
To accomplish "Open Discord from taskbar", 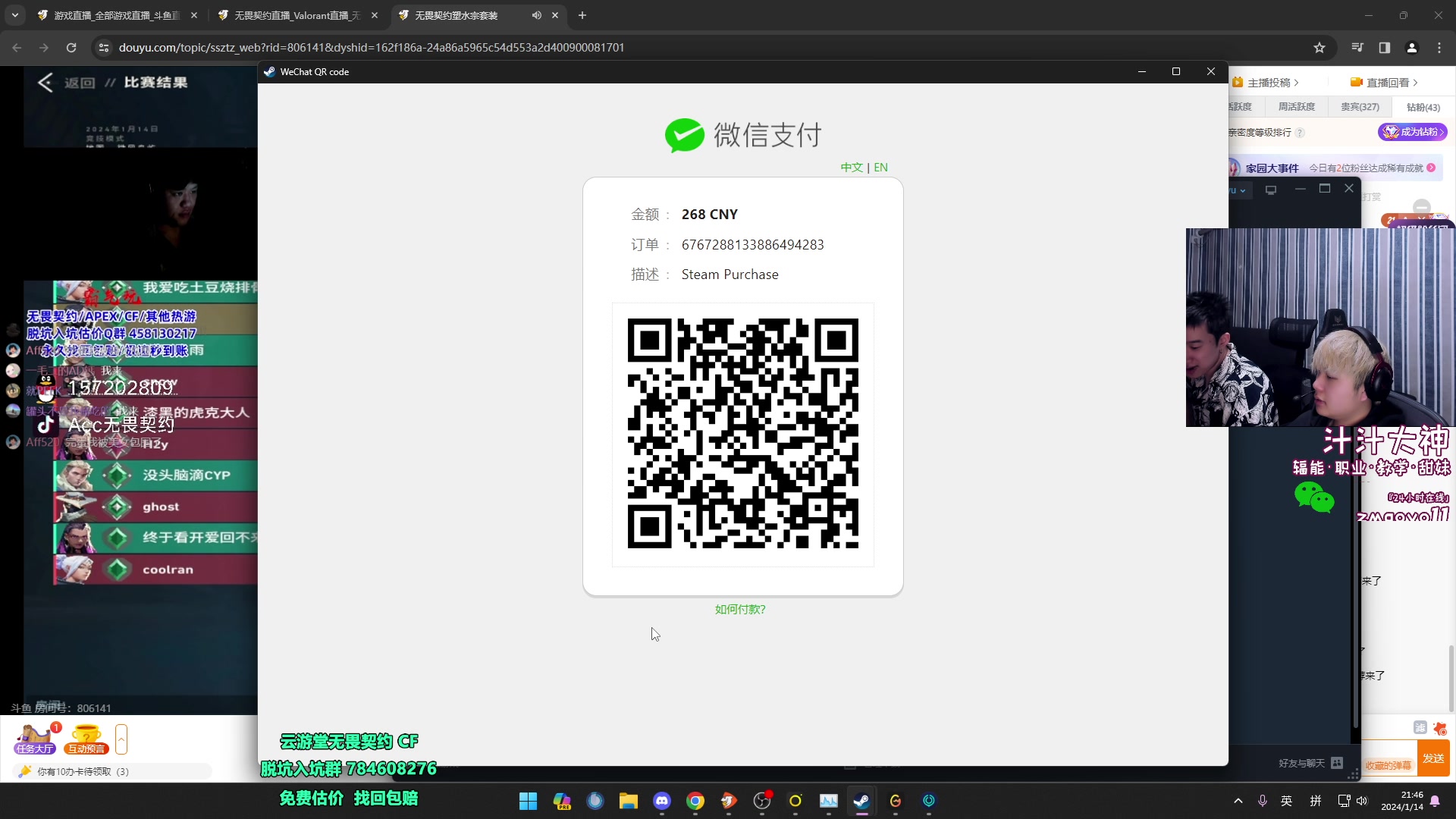I will tap(662, 801).
